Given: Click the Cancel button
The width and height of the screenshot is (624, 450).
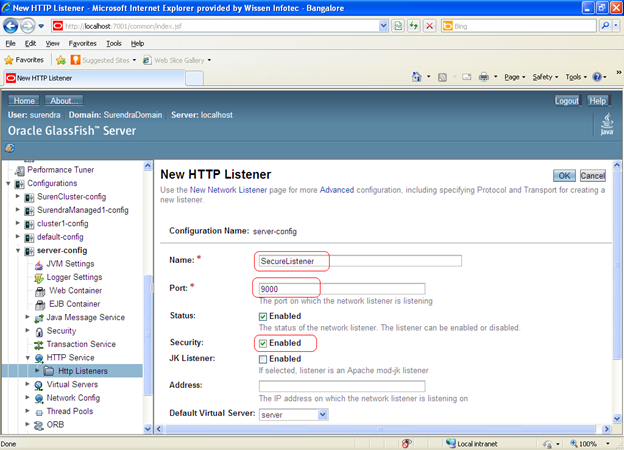Looking at the screenshot, I should (592, 175).
